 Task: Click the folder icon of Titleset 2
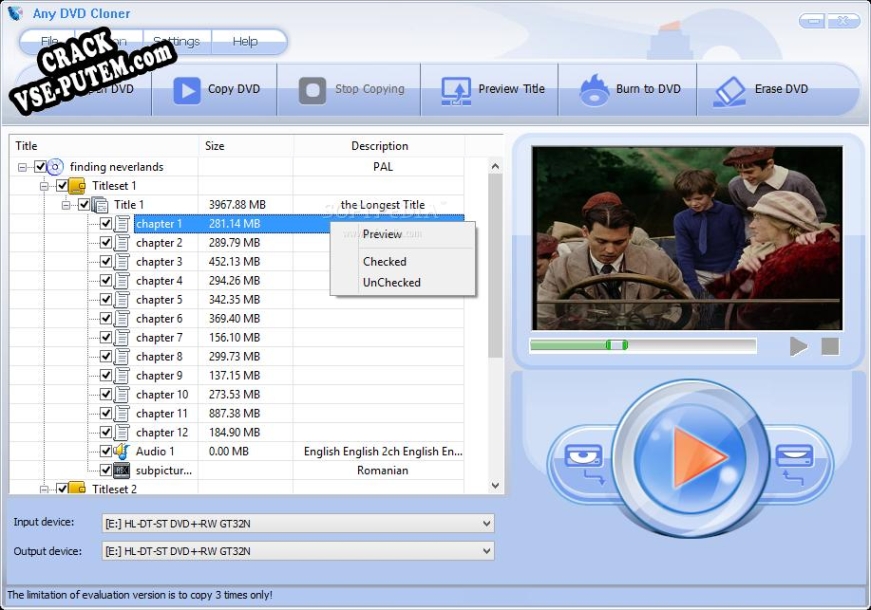pos(77,488)
